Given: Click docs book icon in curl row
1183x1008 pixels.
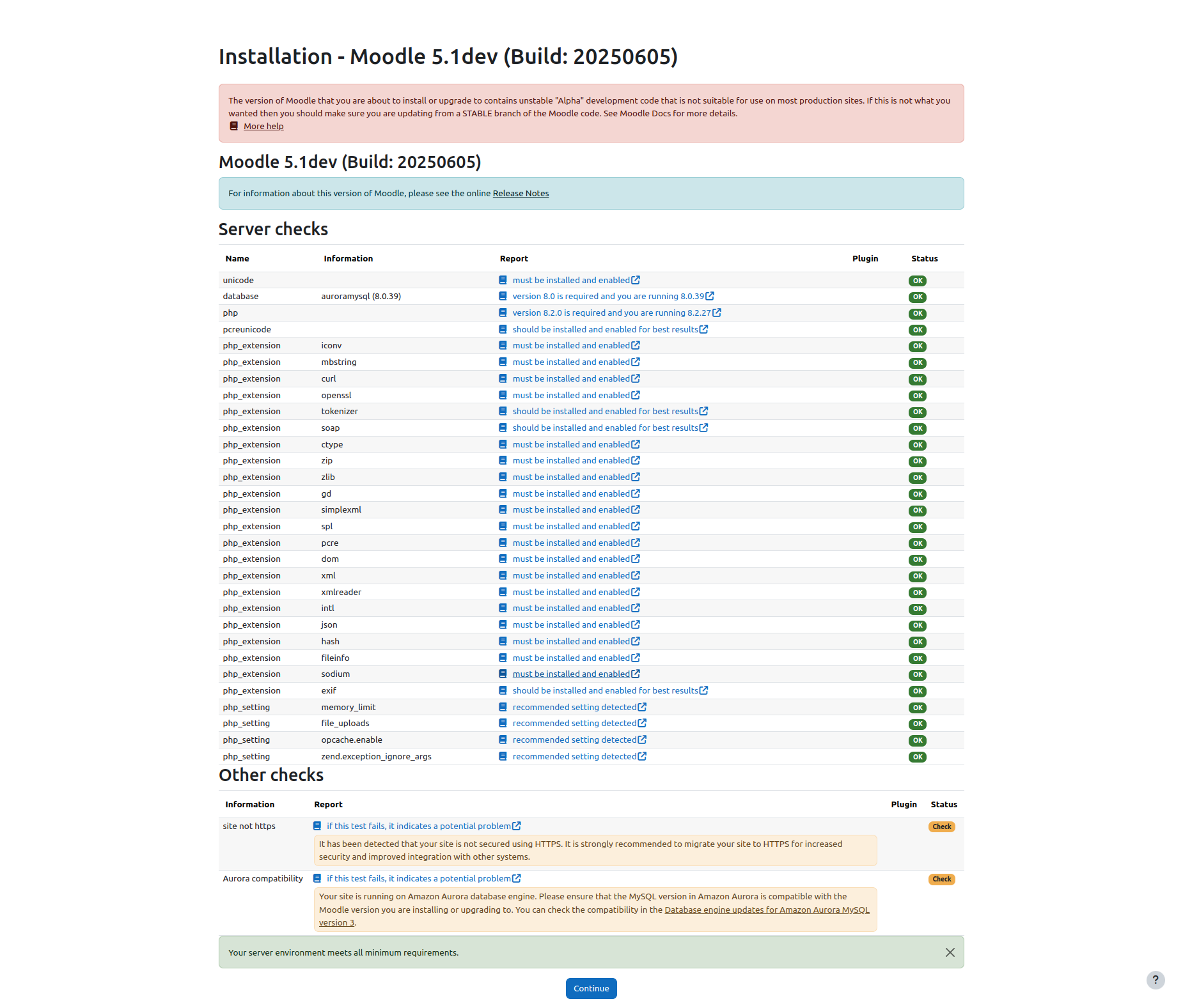Looking at the screenshot, I should tap(503, 378).
